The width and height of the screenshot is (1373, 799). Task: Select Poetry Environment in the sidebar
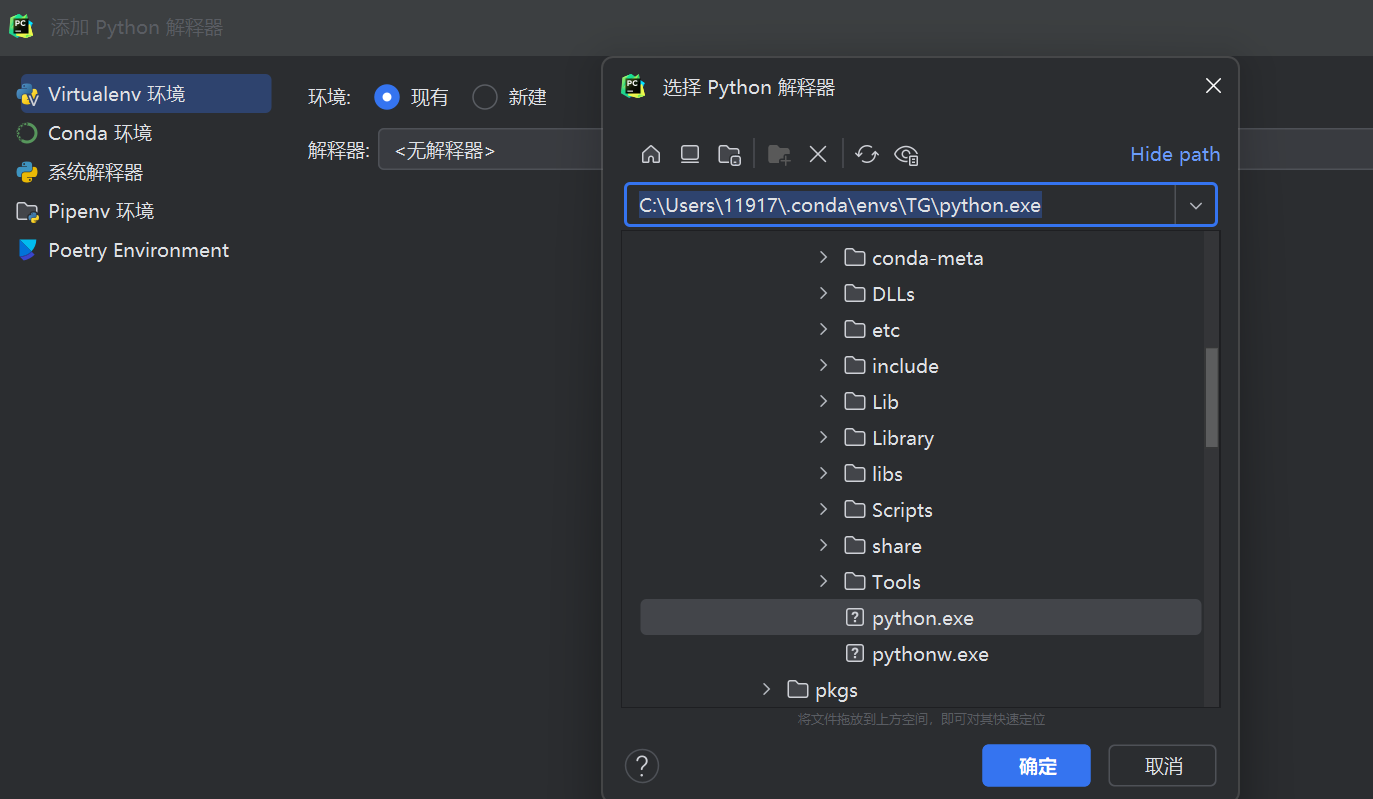coord(138,250)
